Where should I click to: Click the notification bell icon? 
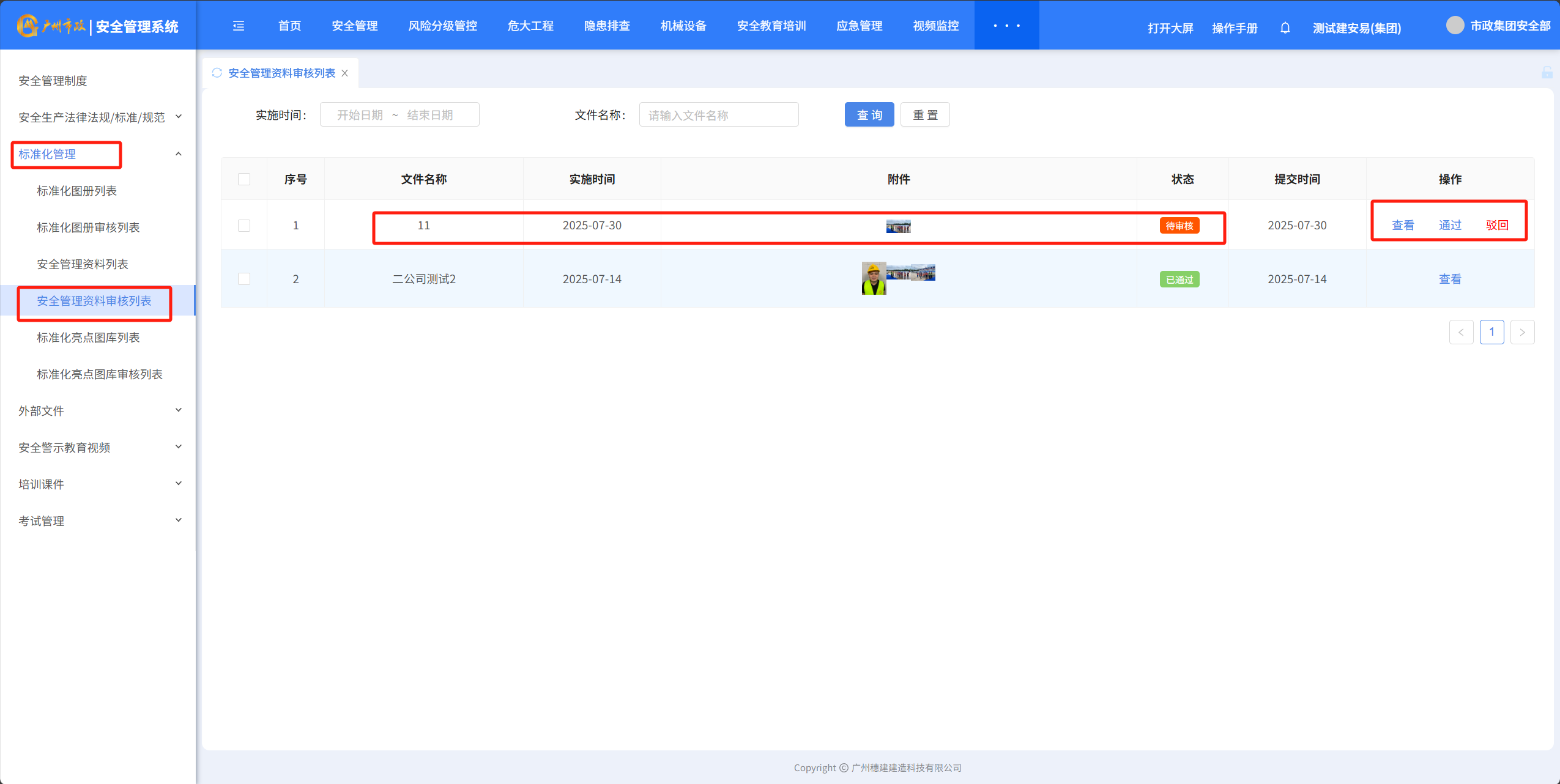pyautogui.click(x=1285, y=28)
